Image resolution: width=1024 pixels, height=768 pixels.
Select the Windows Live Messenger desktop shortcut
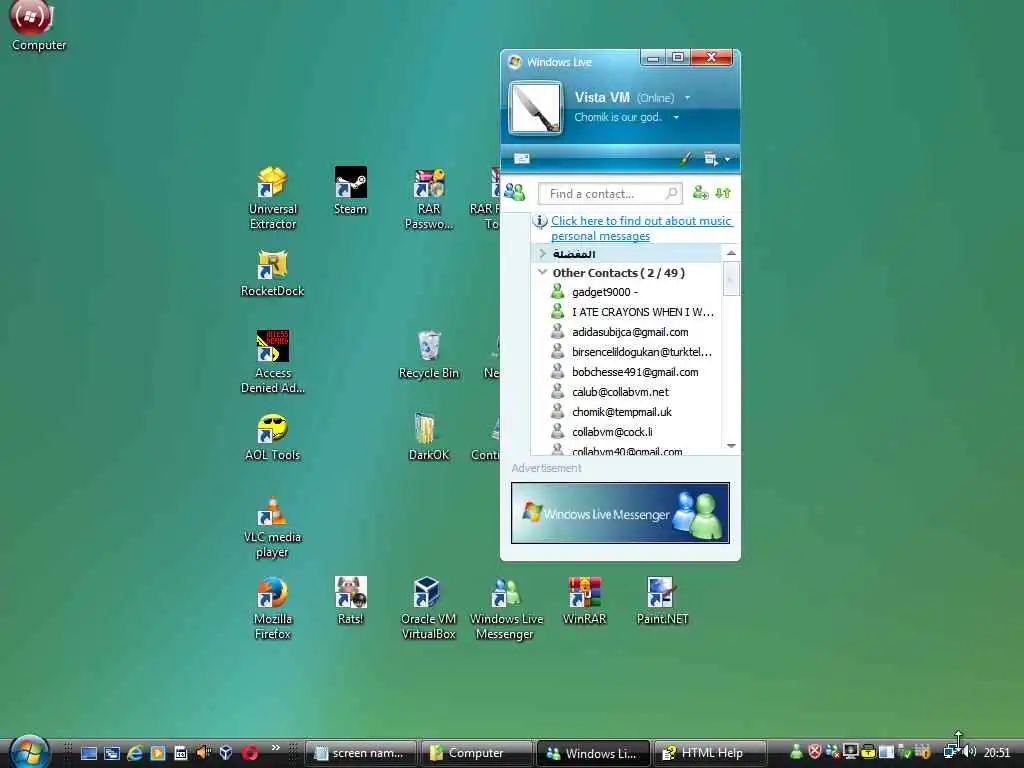[x=505, y=609]
